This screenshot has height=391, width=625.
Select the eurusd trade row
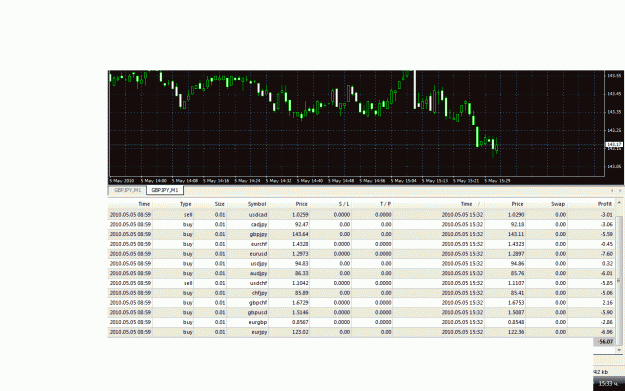(x=361, y=253)
